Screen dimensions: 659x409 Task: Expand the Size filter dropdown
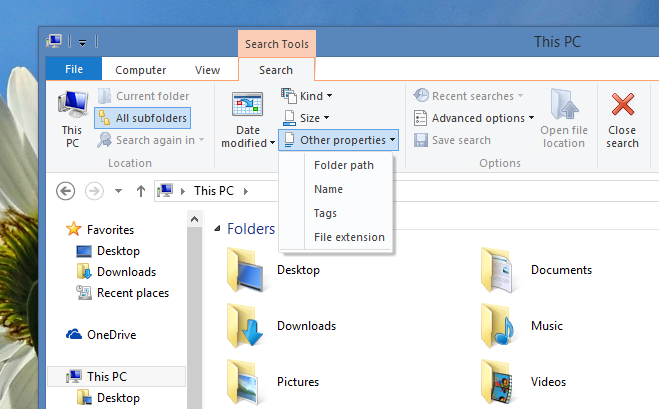coord(306,118)
